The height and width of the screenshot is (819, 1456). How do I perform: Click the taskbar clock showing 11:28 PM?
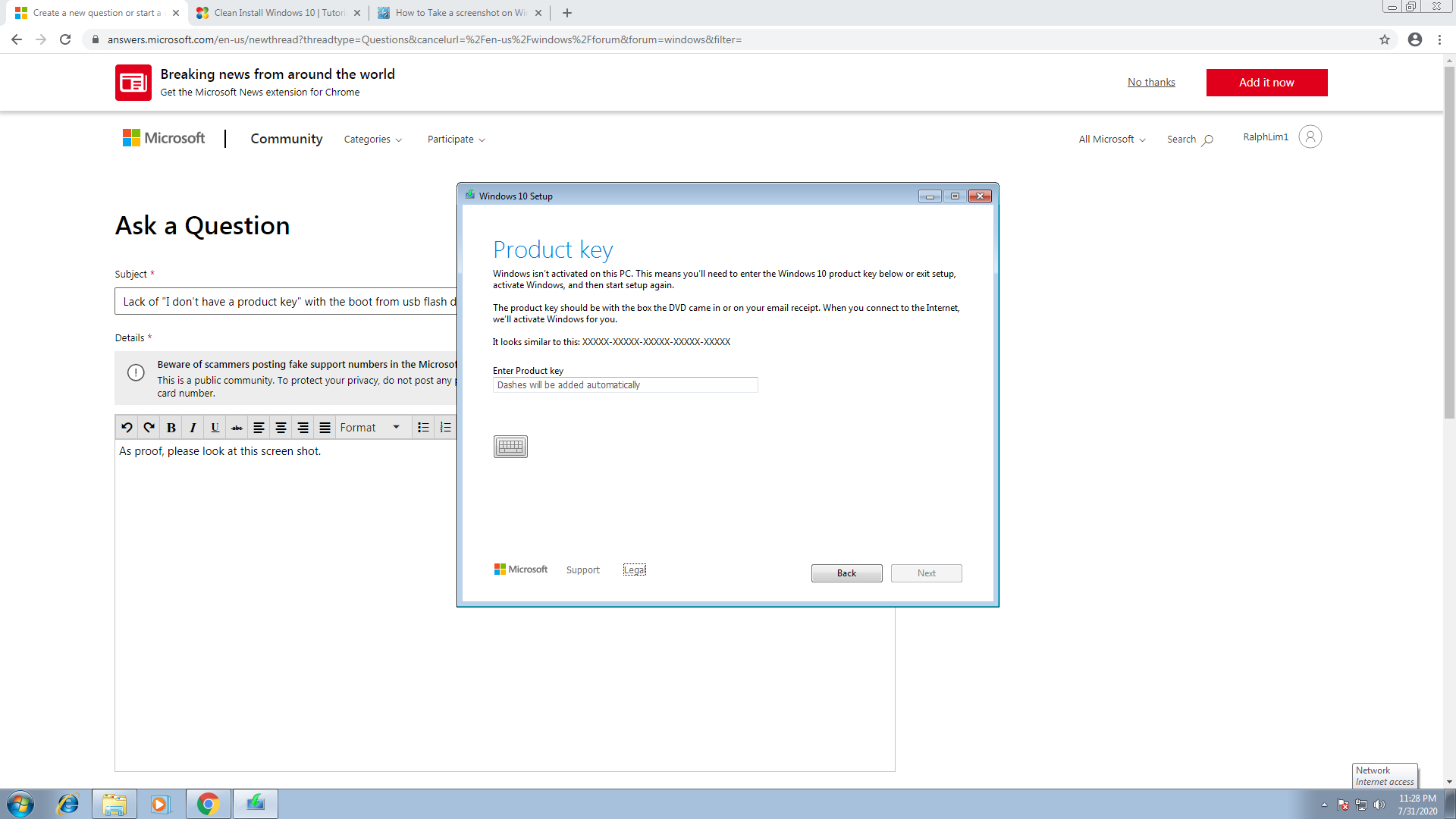tap(1417, 805)
